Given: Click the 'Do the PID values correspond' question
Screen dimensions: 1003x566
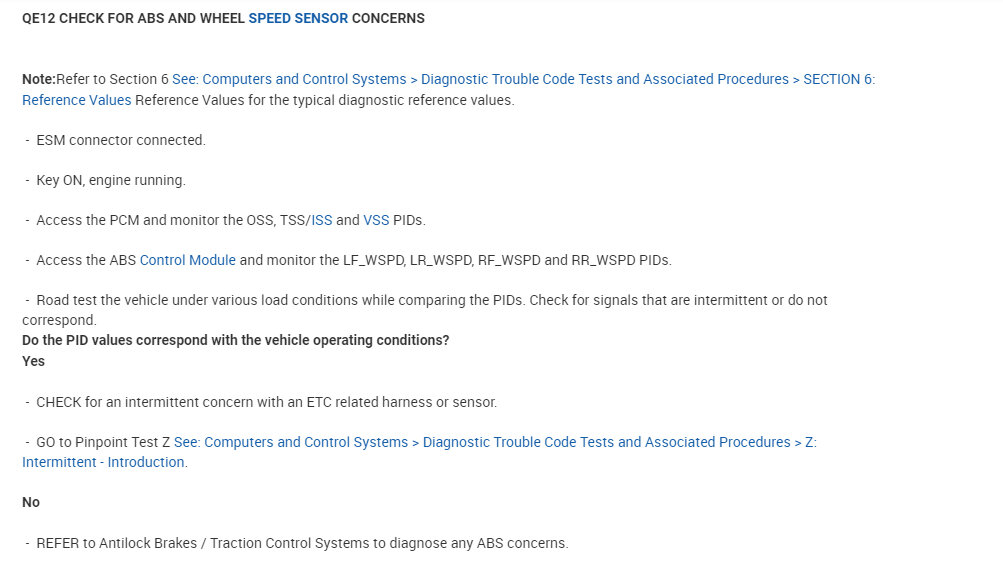Looking at the screenshot, I should coord(235,340).
